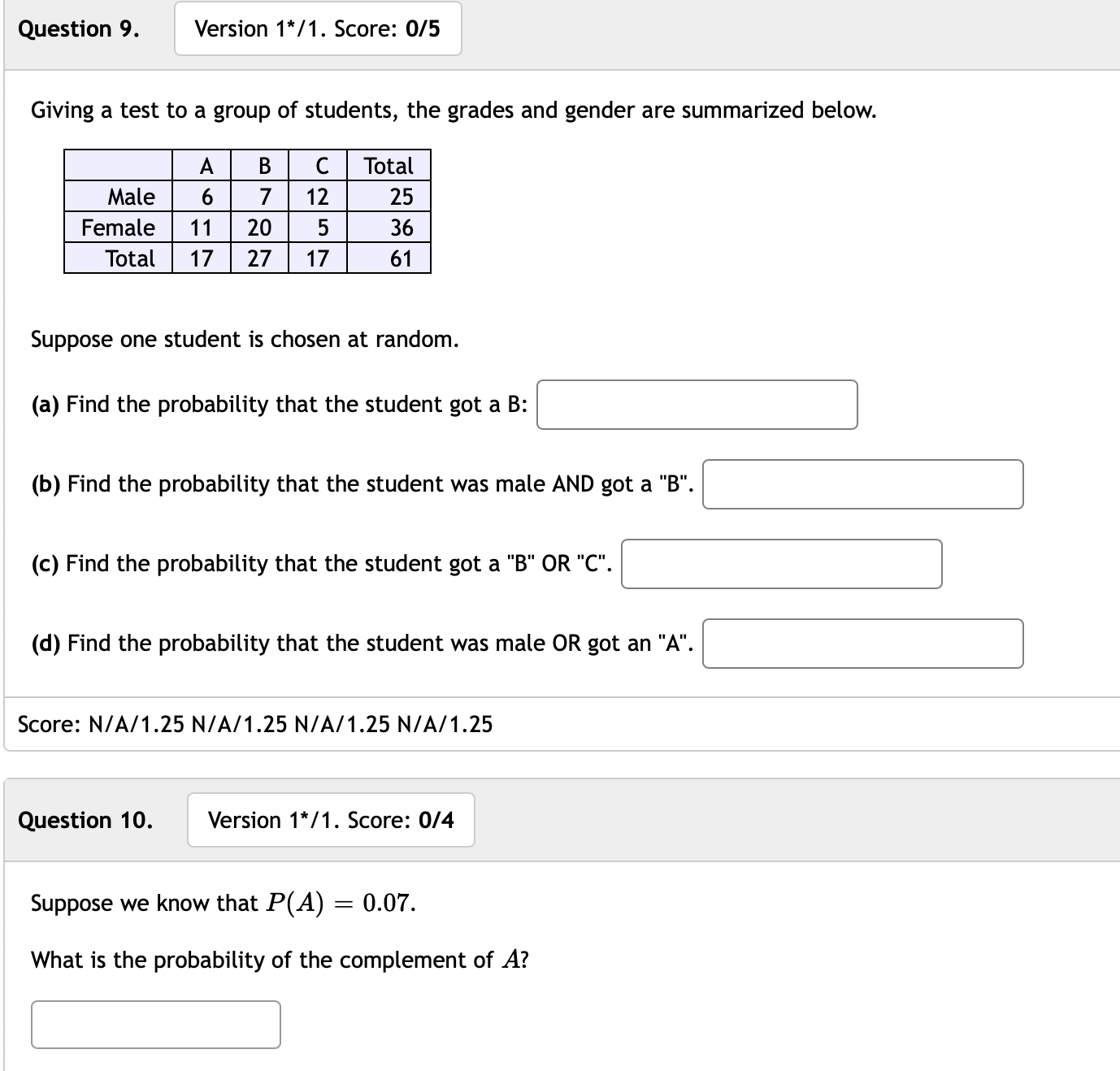Click the Question 10 header bar

click(560, 820)
